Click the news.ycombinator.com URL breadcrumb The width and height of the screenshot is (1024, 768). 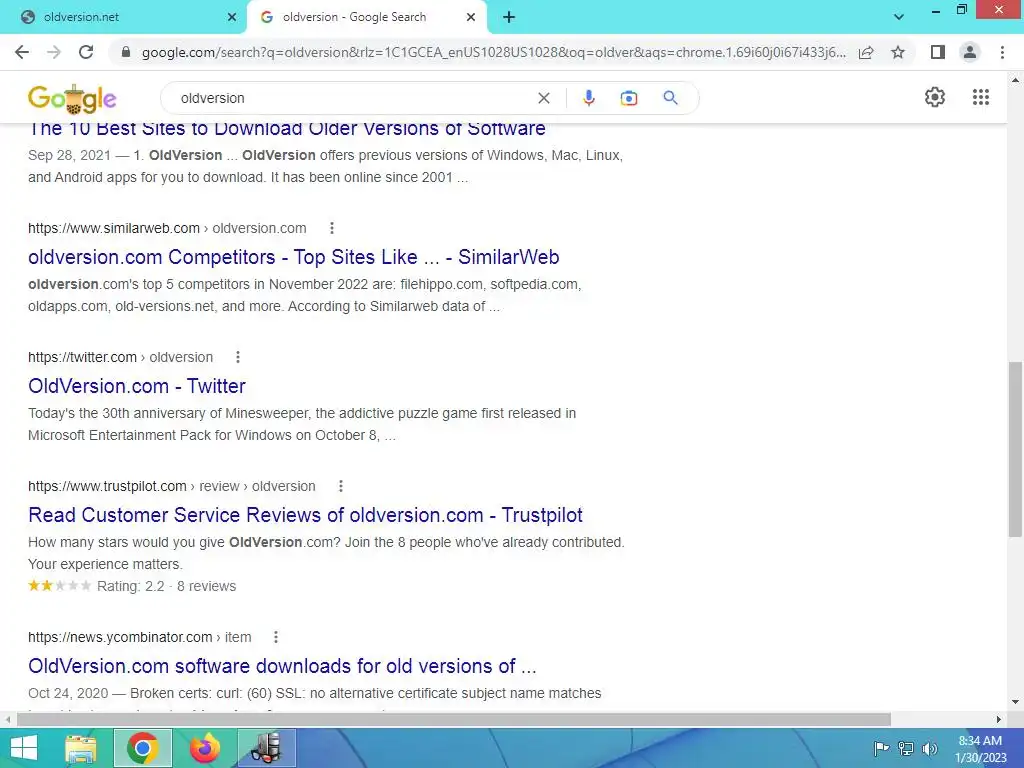coord(140,637)
